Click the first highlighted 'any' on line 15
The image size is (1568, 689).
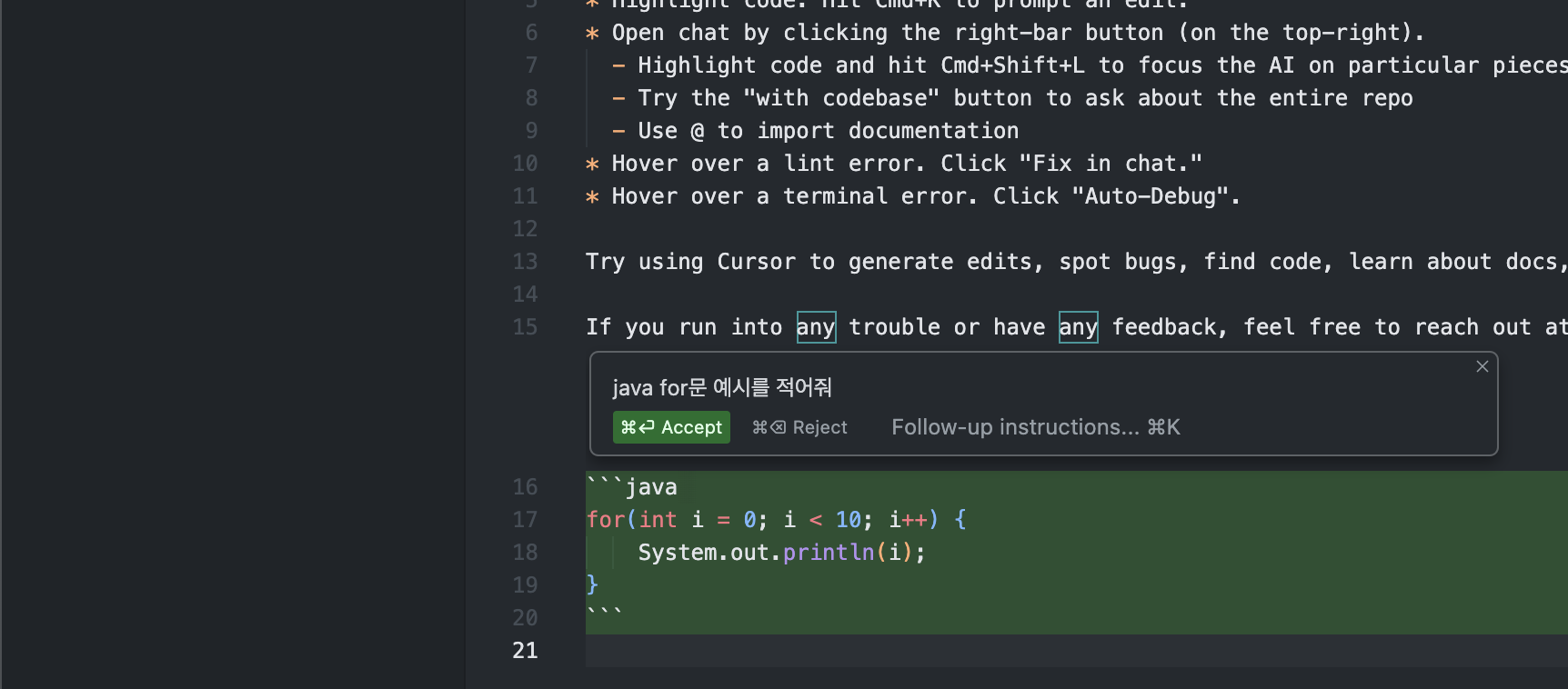(816, 327)
